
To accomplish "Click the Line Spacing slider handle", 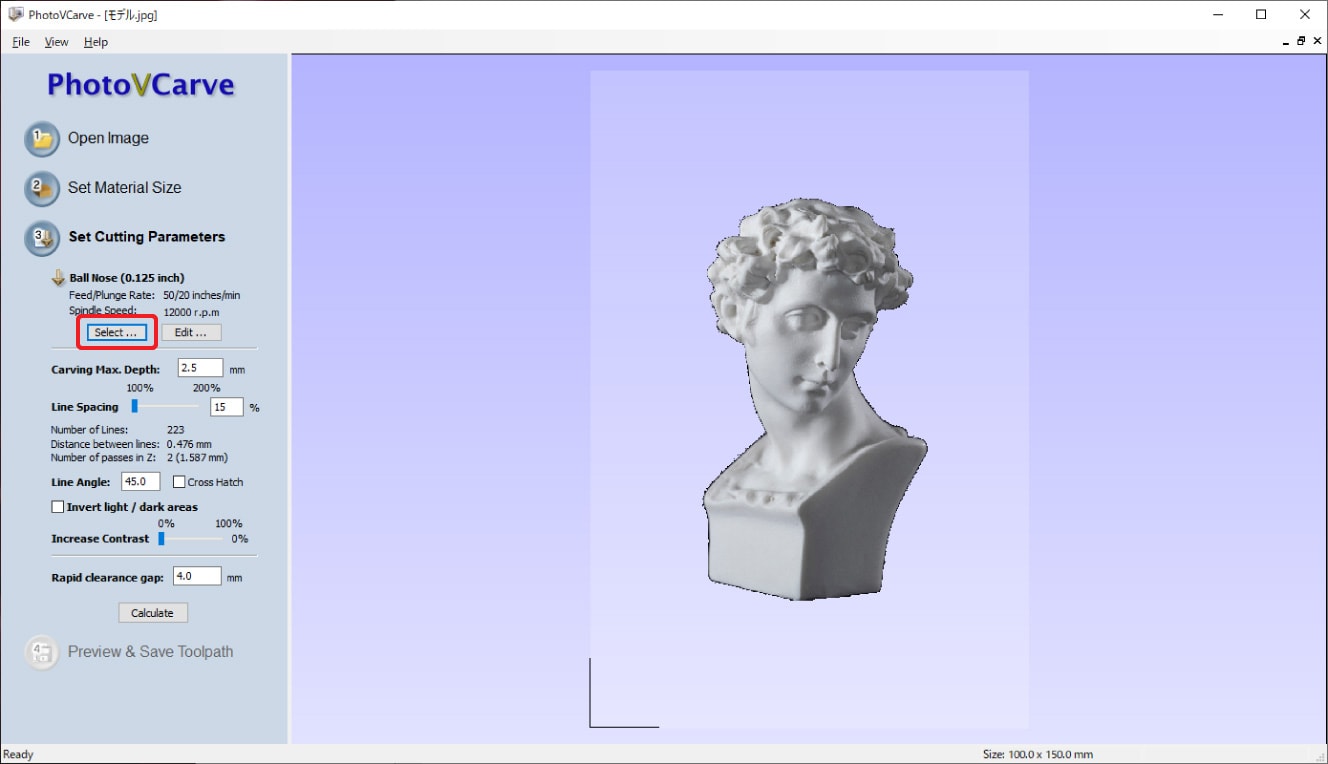I will [134, 406].
